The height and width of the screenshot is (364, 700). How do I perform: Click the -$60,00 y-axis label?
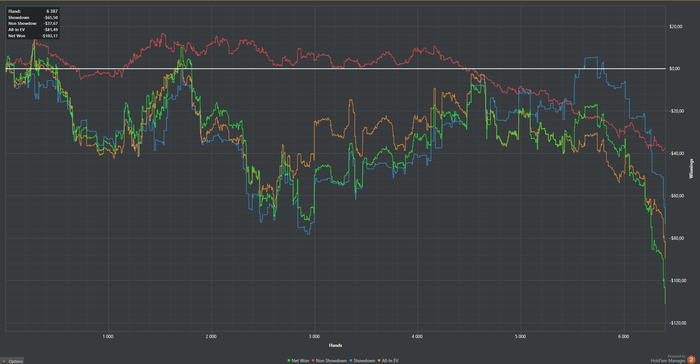click(x=676, y=196)
